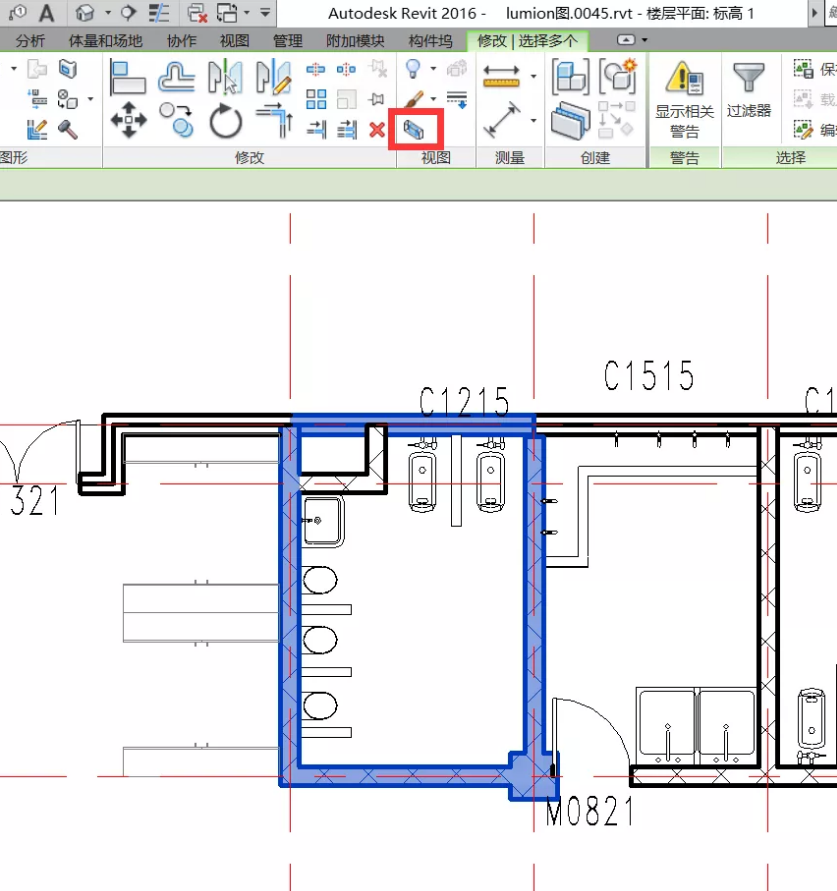Select the Offset tool
837x891 pixels.
pyautogui.click(x=177, y=78)
